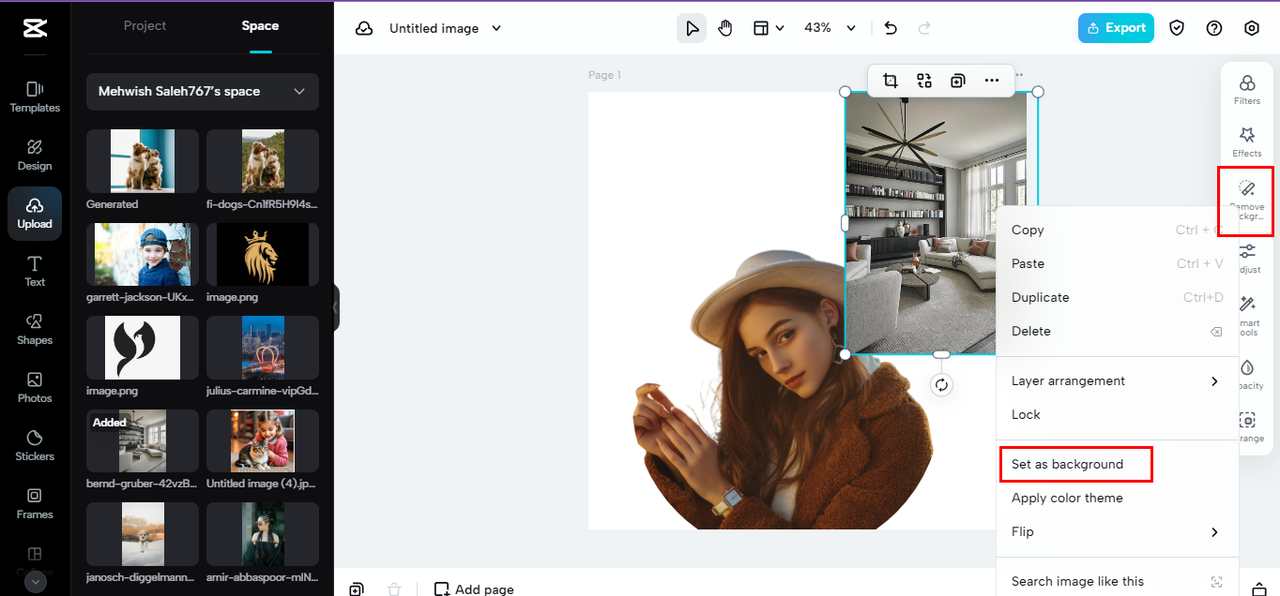Switch to the Project tab
The height and width of the screenshot is (596, 1280).
145,26
